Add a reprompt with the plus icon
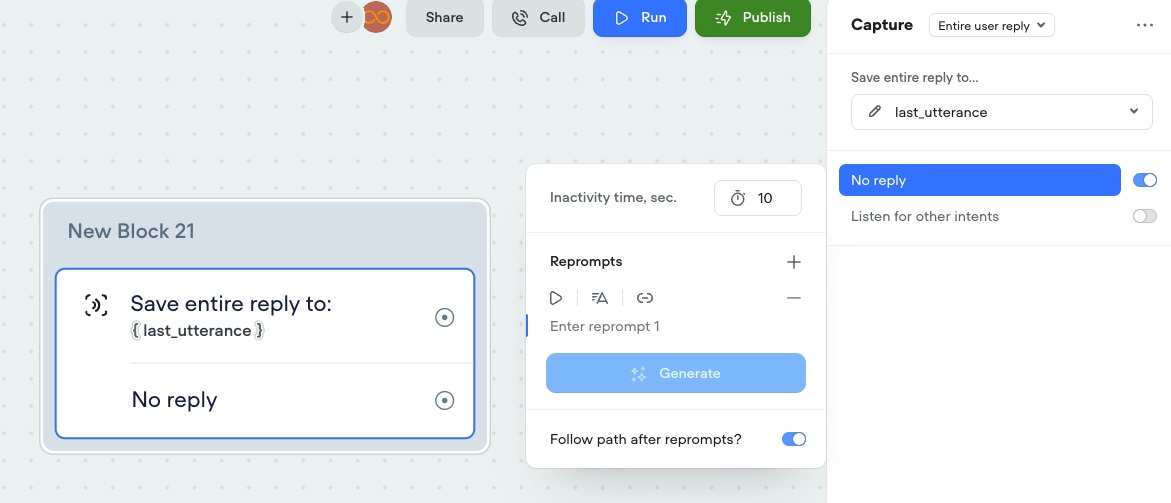 pyautogui.click(x=794, y=262)
